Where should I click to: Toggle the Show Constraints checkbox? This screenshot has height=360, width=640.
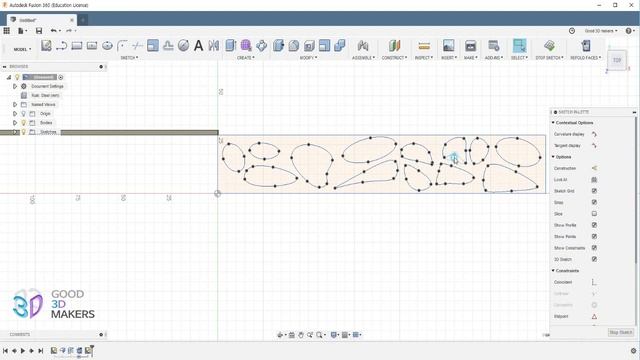tap(594, 248)
